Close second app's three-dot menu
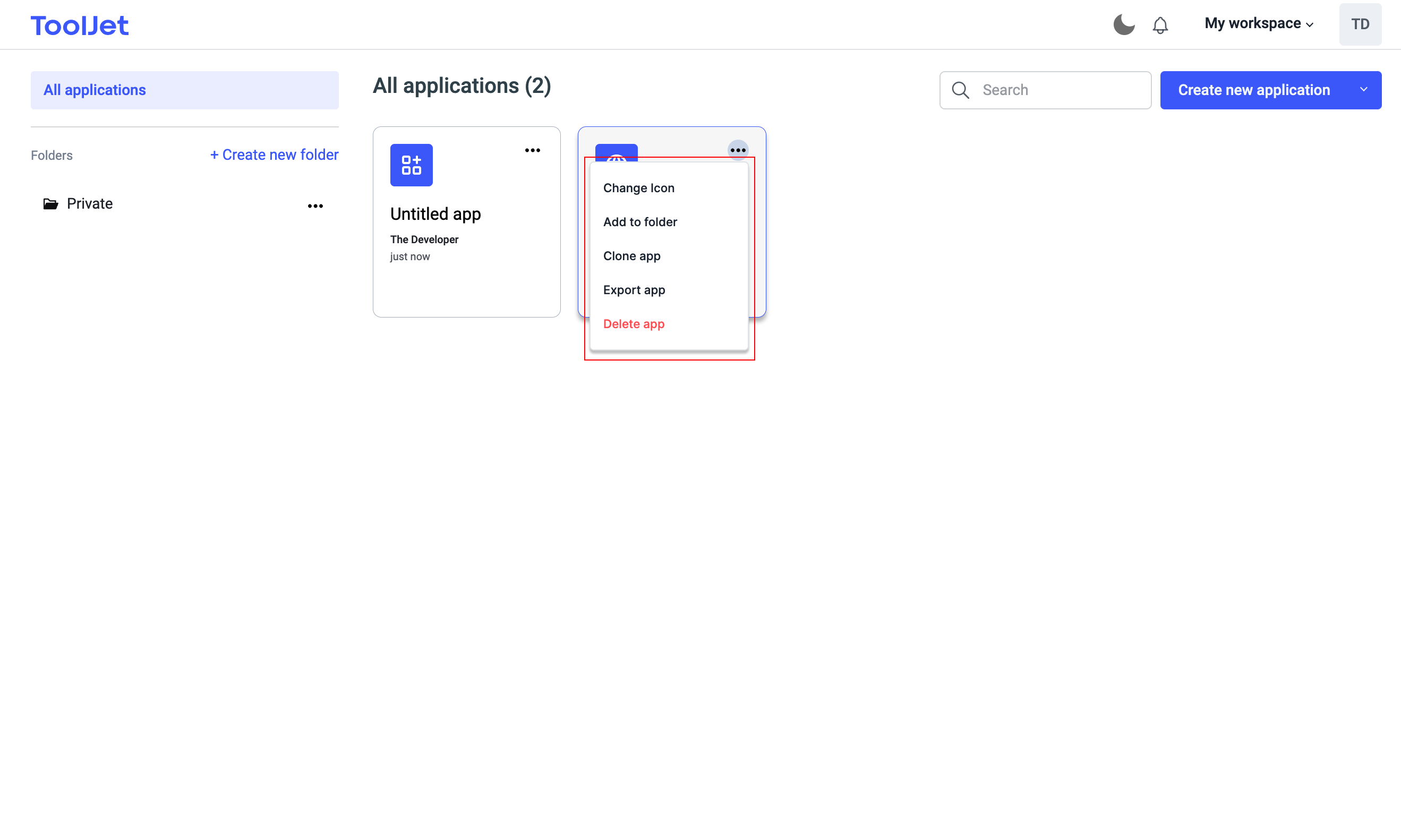 [738, 150]
